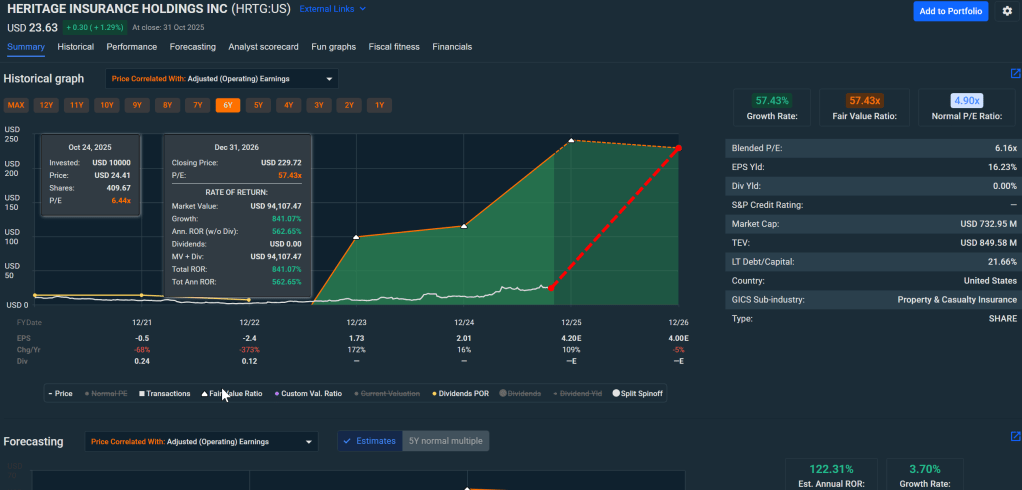Click the red projected price endpoint marker
Image resolution: width=1022 pixels, height=490 pixels.
(679, 149)
